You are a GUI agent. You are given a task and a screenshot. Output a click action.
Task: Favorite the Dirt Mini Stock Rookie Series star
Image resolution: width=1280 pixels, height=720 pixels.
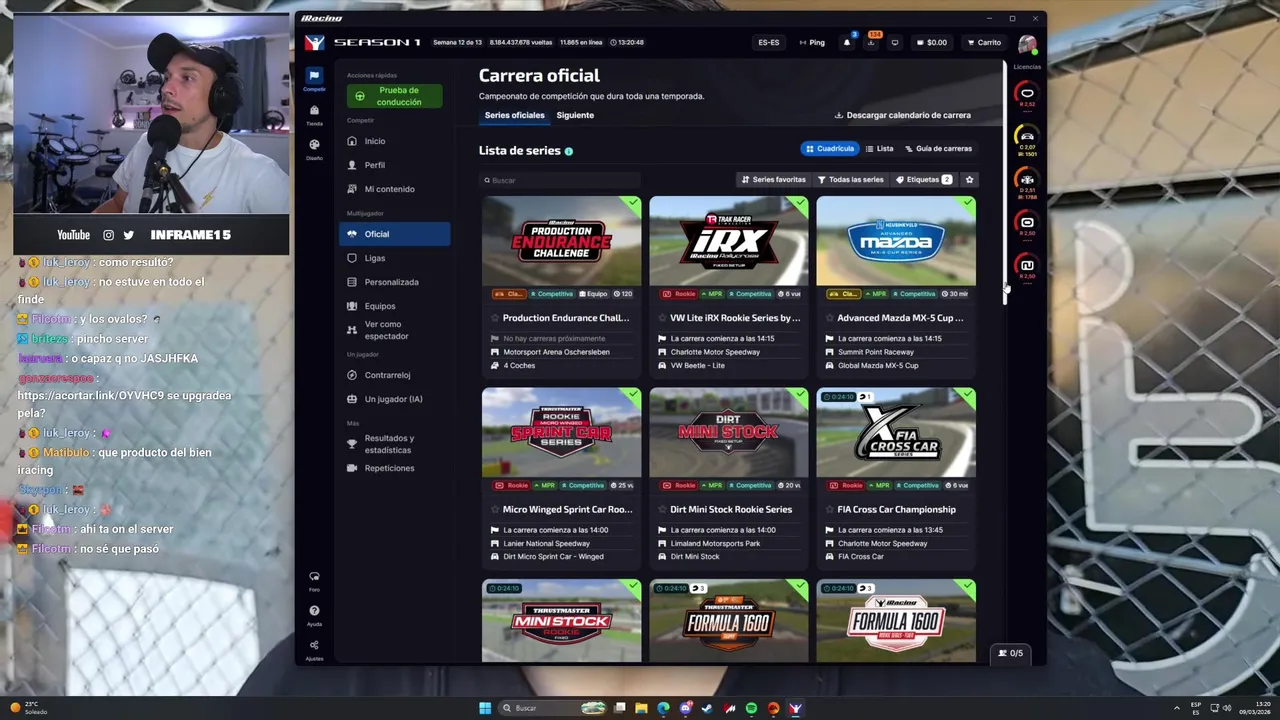tap(662, 509)
